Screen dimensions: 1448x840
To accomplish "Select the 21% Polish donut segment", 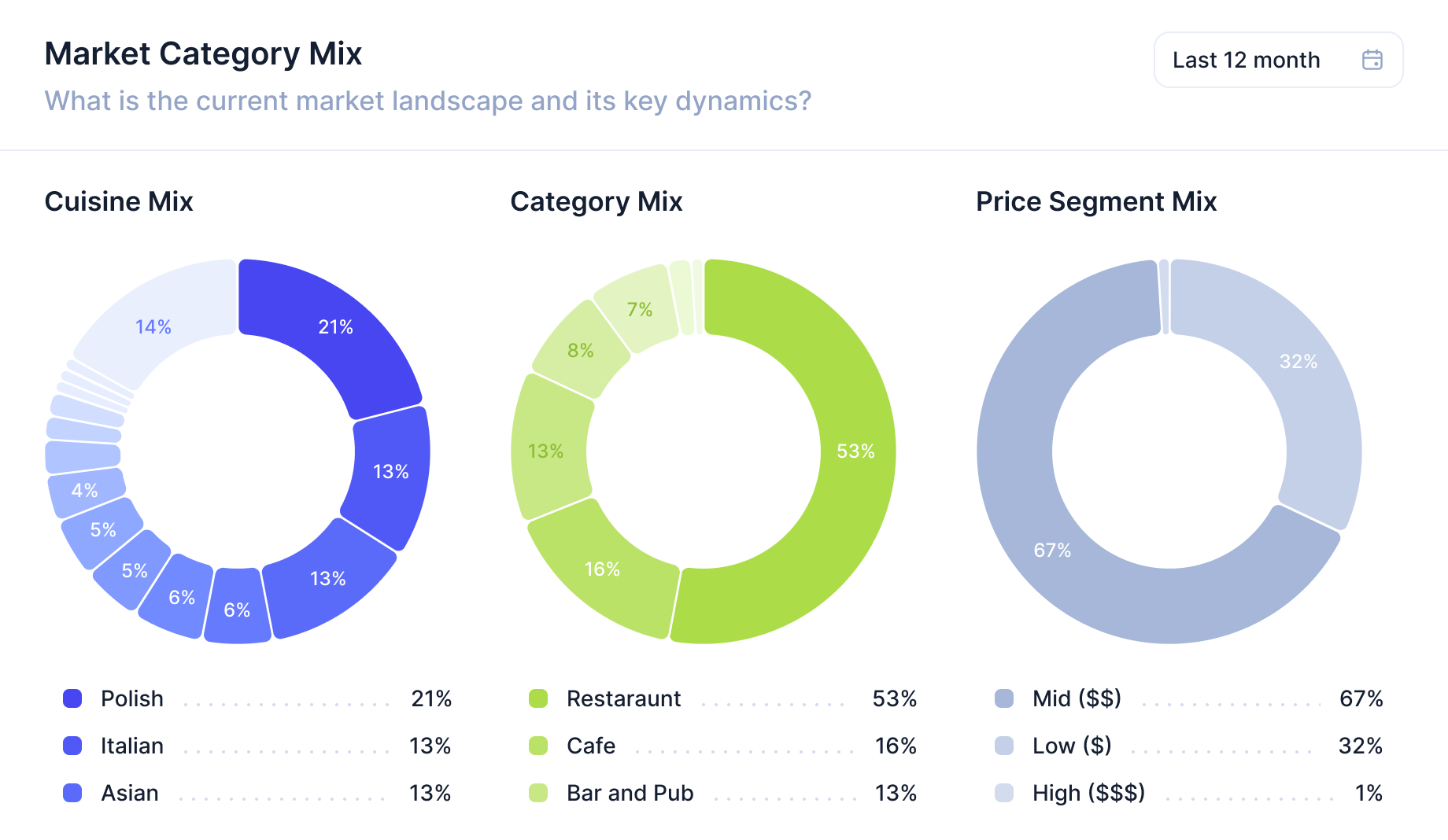I will pyautogui.click(x=334, y=326).
